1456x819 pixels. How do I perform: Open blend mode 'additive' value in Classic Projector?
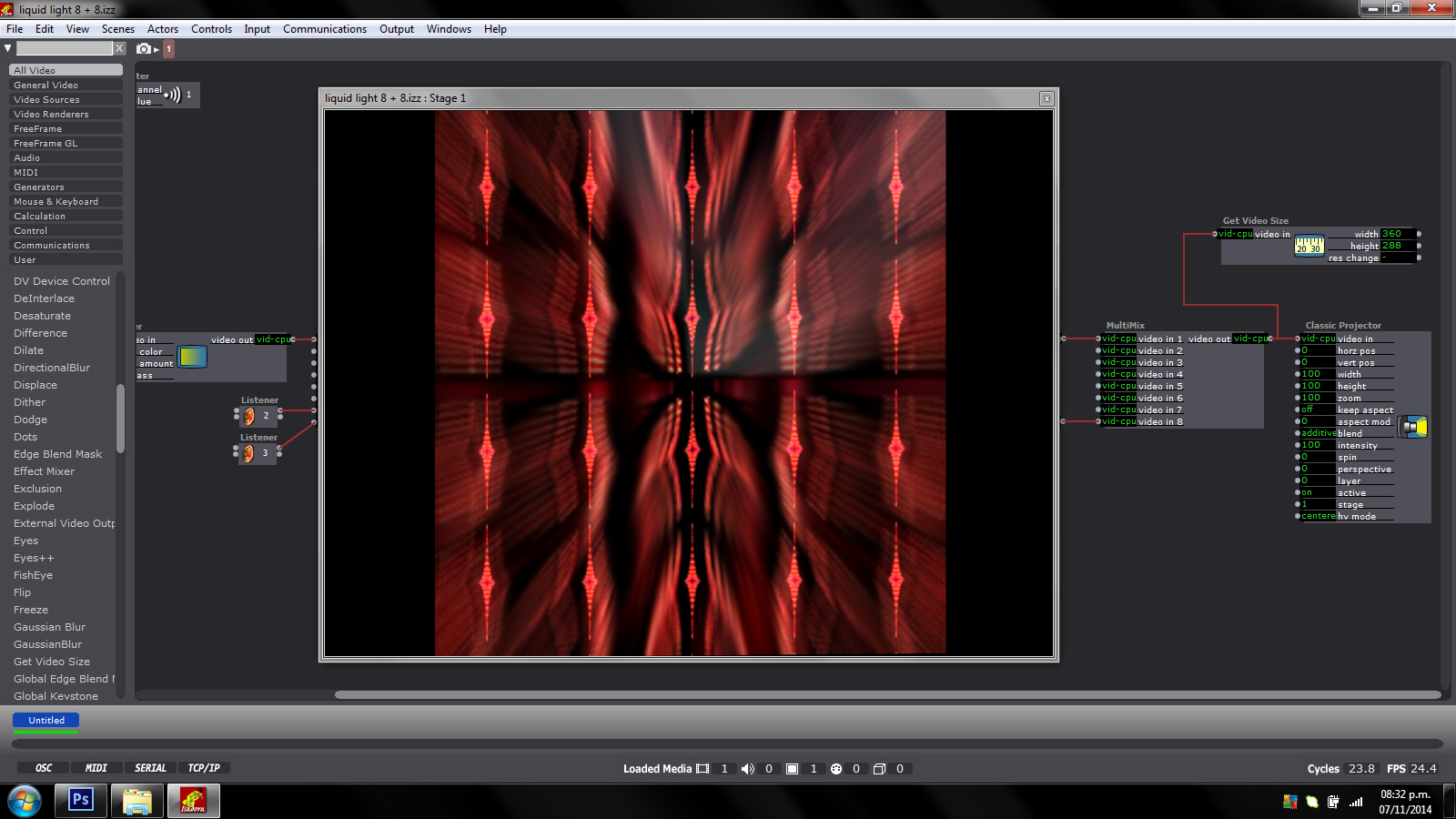point(1318,433)
